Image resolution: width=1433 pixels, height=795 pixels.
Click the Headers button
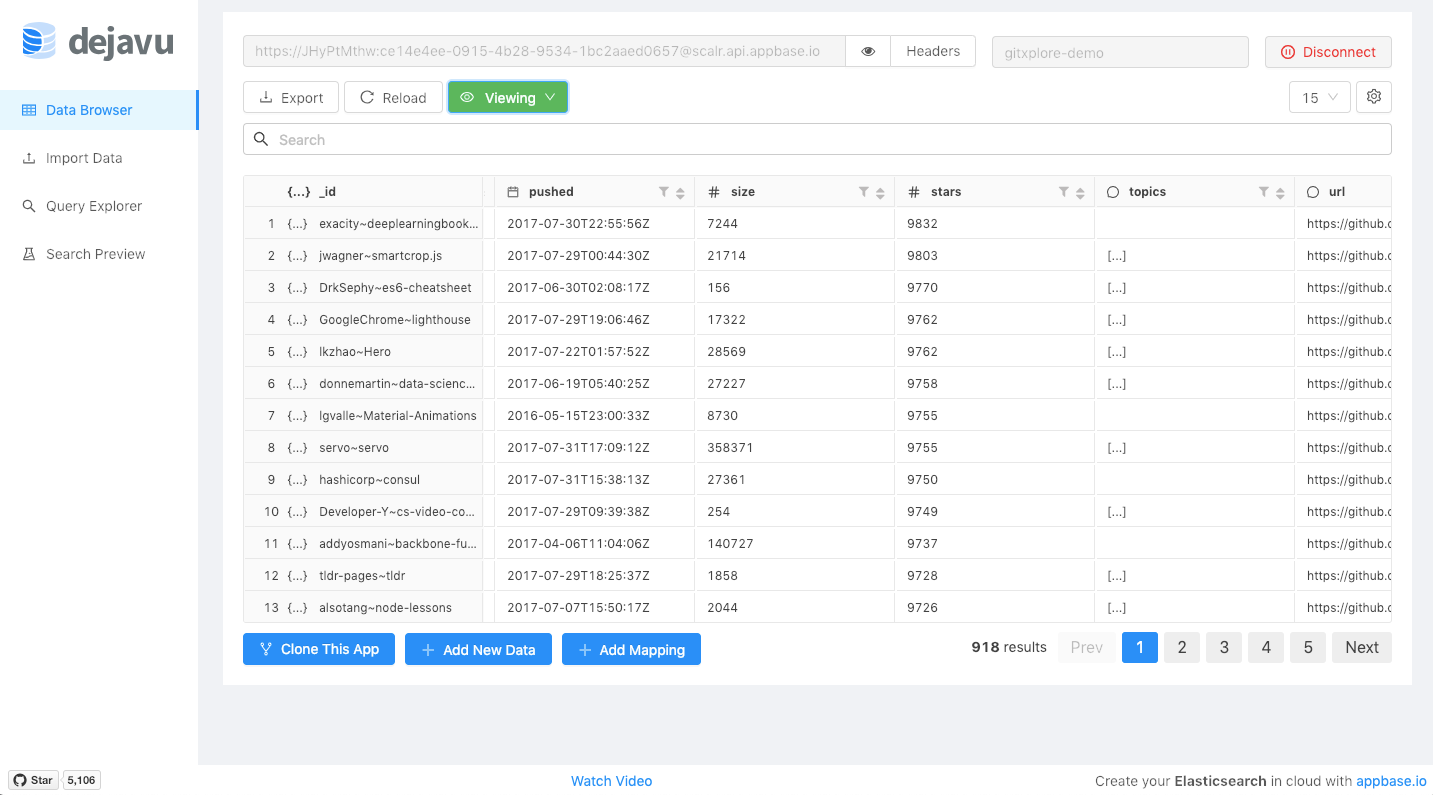tap(933, 51)
